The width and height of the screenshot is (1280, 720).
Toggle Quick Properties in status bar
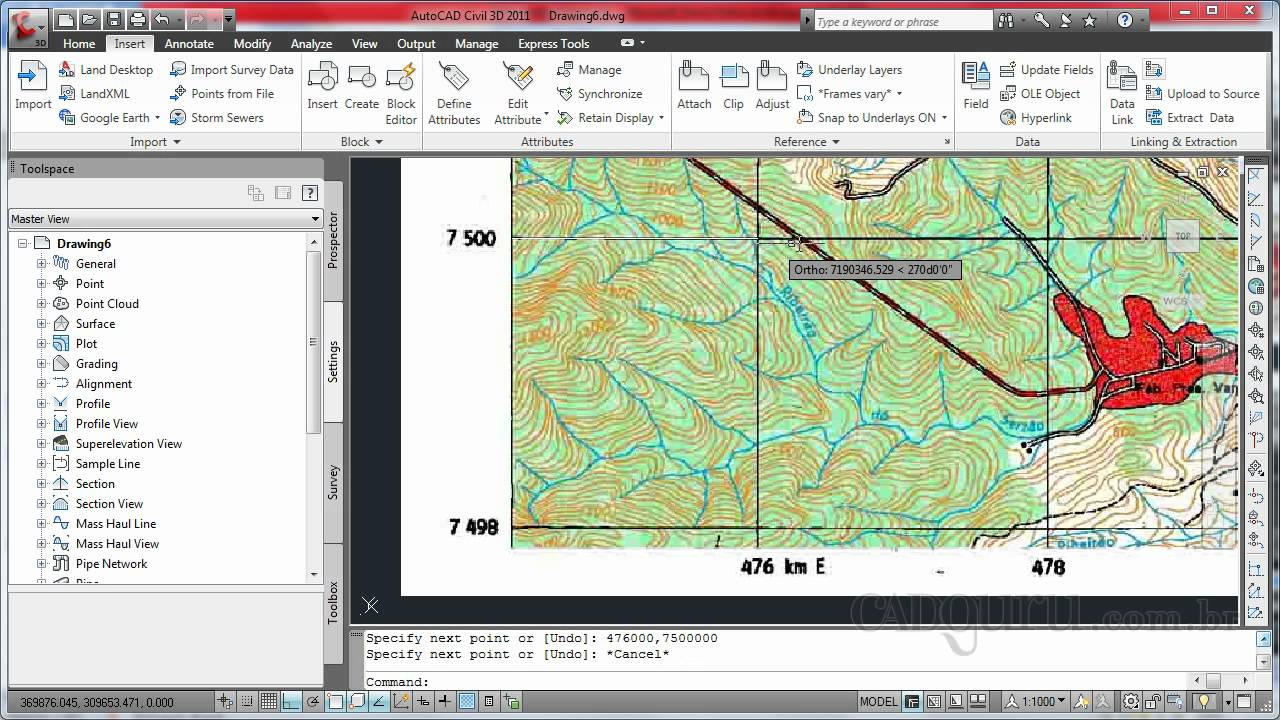[x=489, y=702]
